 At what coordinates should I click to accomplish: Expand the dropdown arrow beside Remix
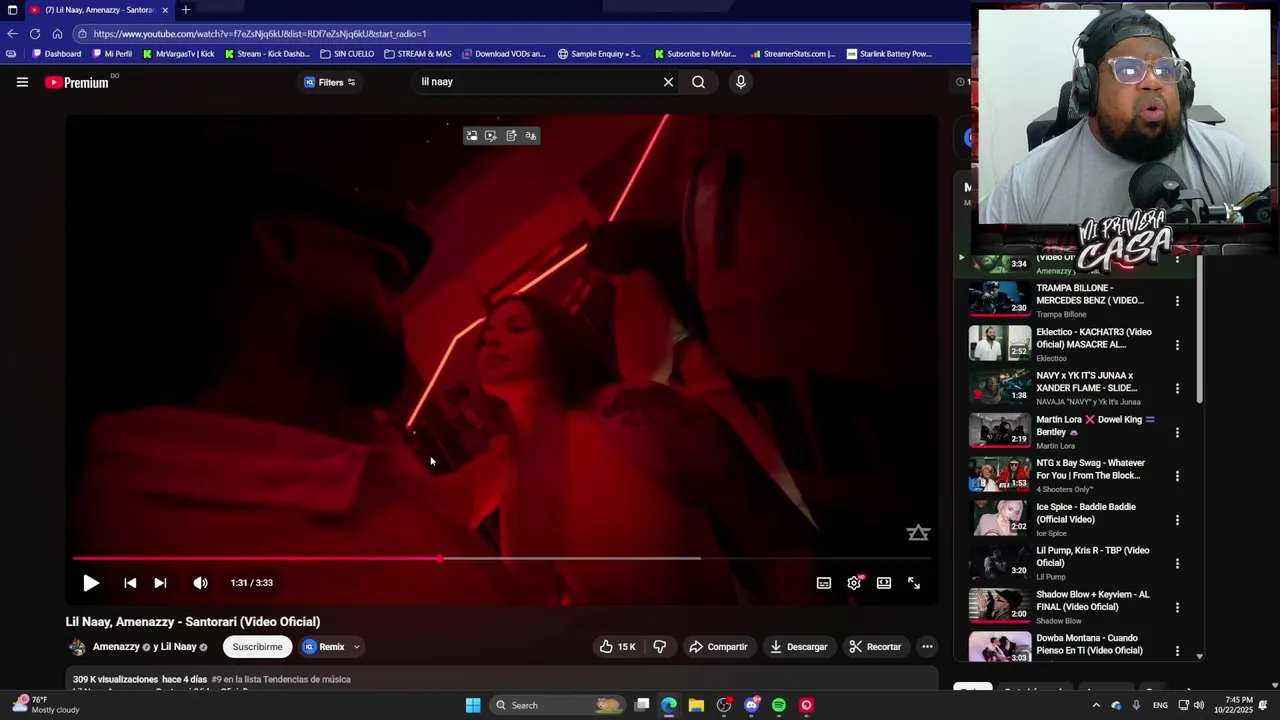tap(356, 647)
